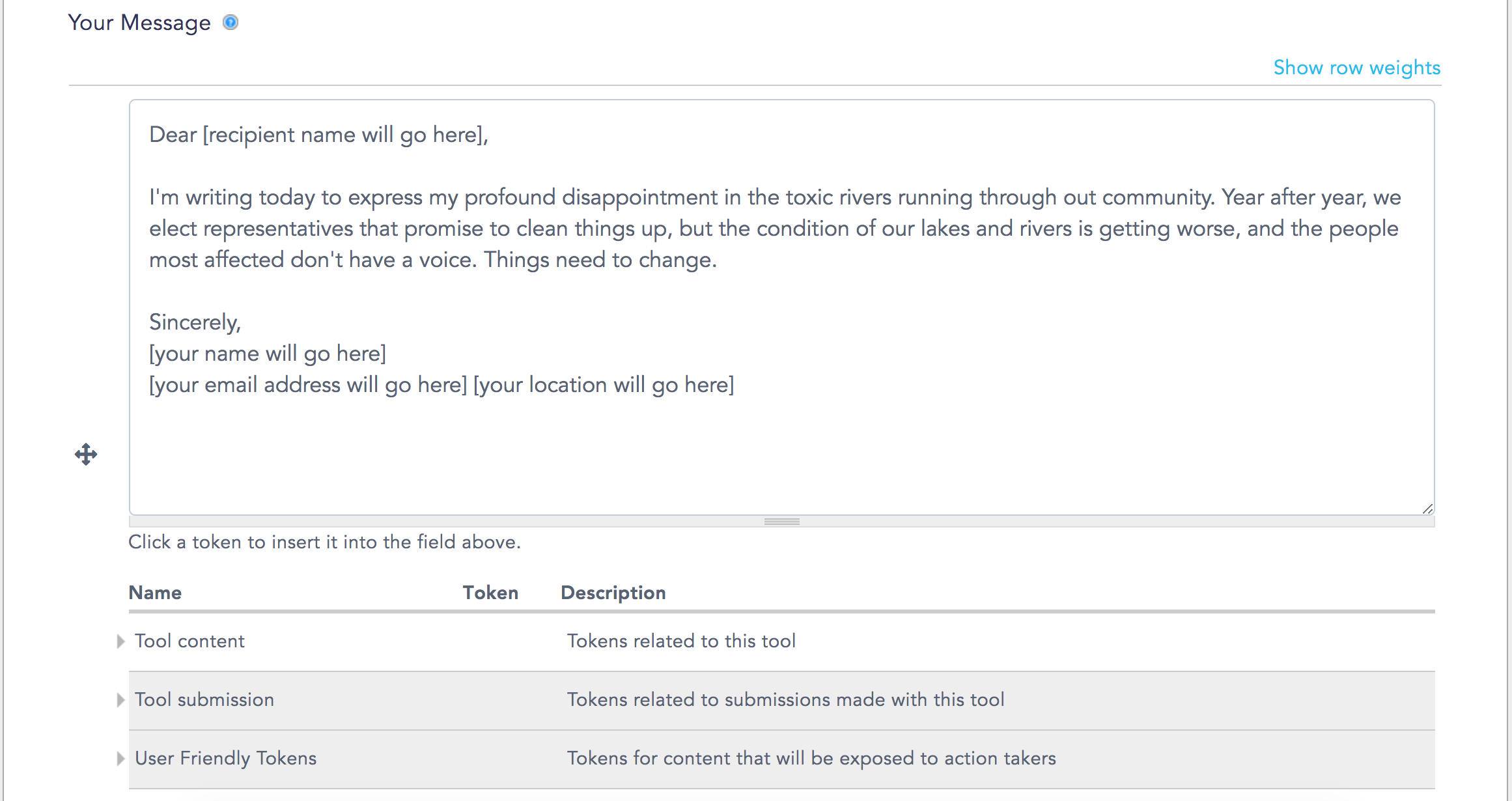Image resolution: width=1512 pixels, height=801 pixels.
Task: Click the Token column header
Action: [x=490, y=593]
